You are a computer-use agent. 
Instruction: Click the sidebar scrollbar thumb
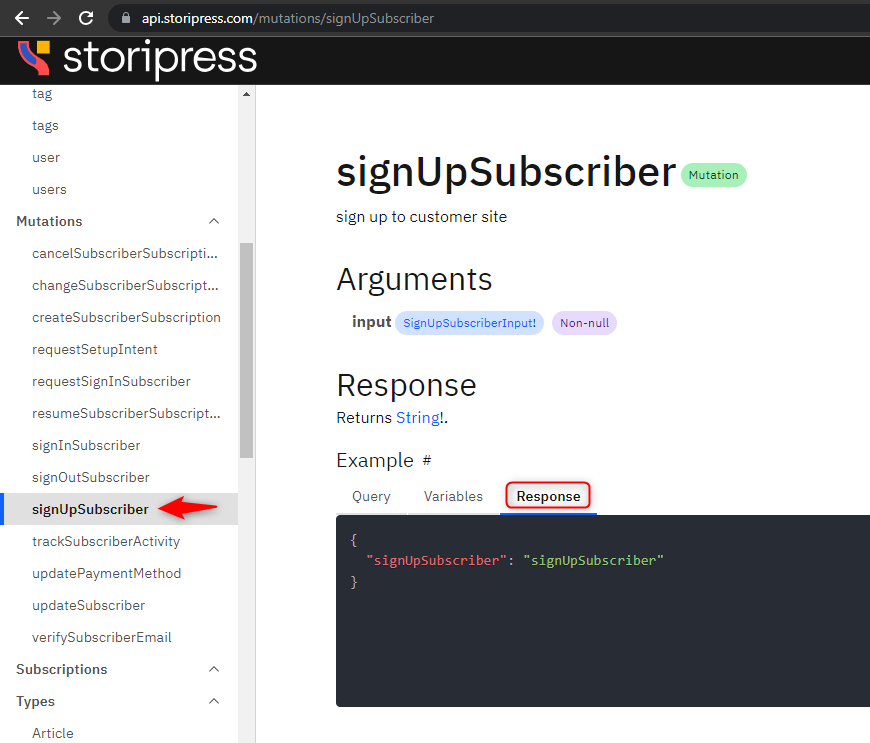click(x=246, y=350)
